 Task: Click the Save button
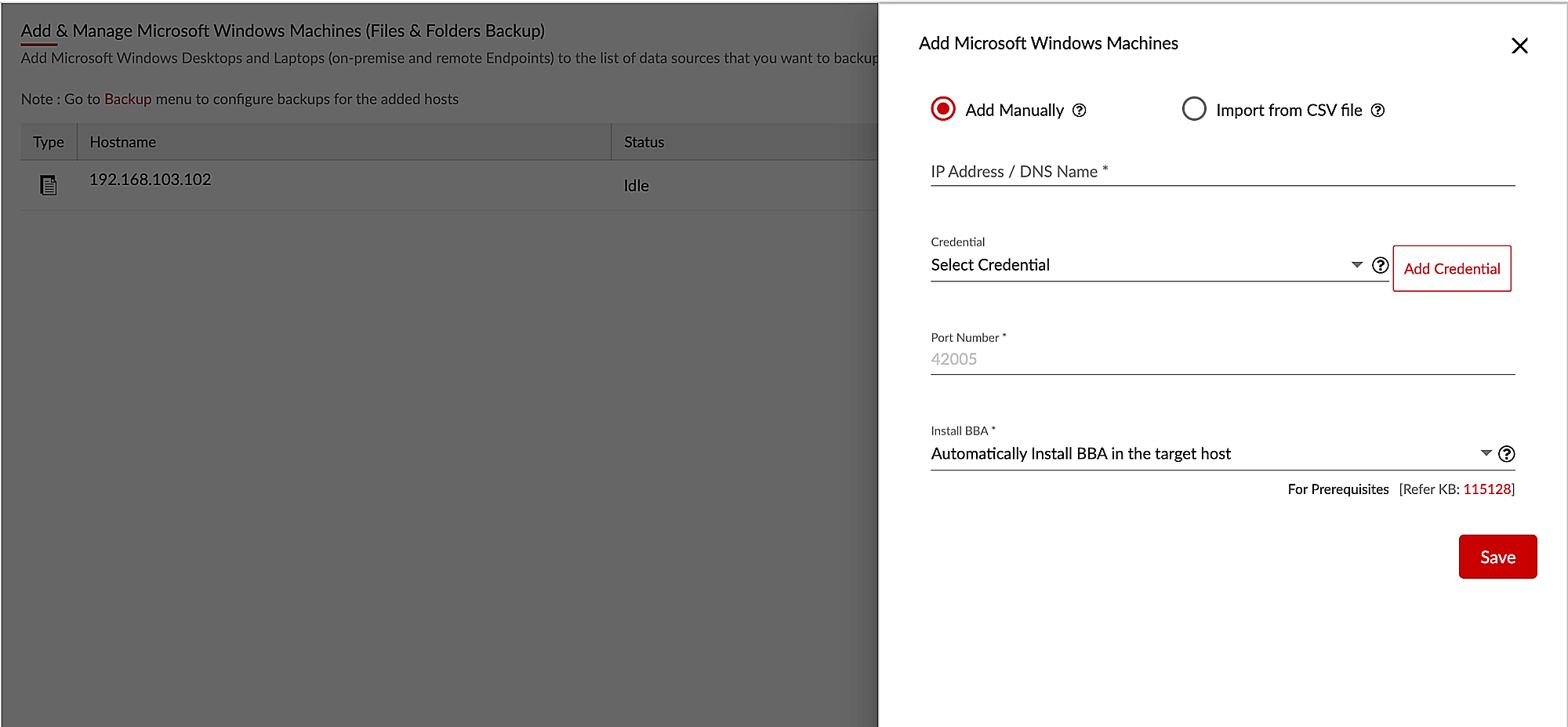pyautogui.click(x=1497, y=557)
